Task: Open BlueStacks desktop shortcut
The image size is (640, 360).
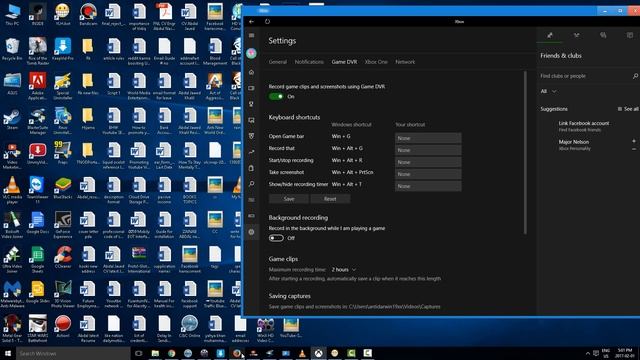Action: 63,188
